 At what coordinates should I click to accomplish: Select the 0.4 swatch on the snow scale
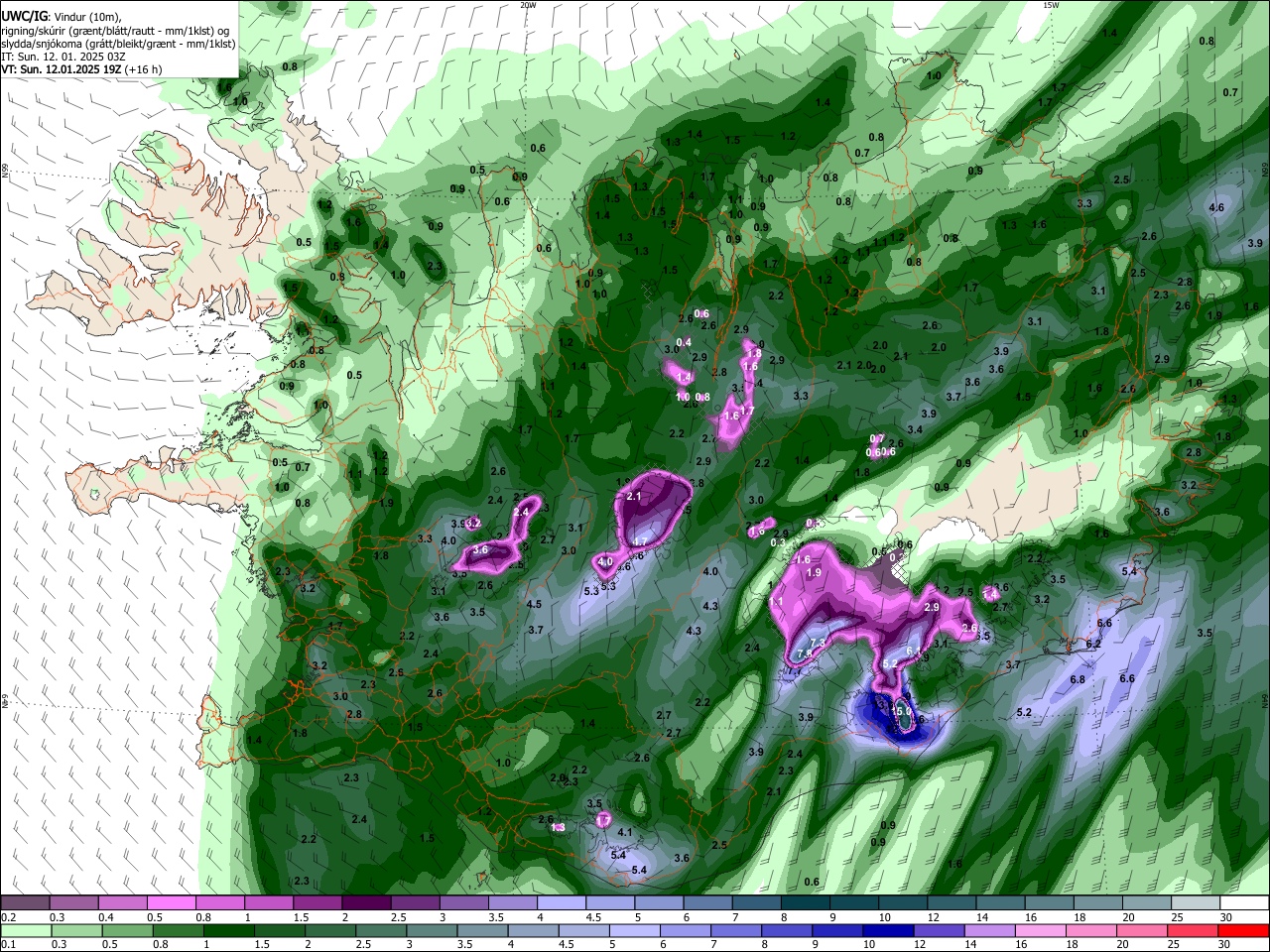click(x=122, y=902)
